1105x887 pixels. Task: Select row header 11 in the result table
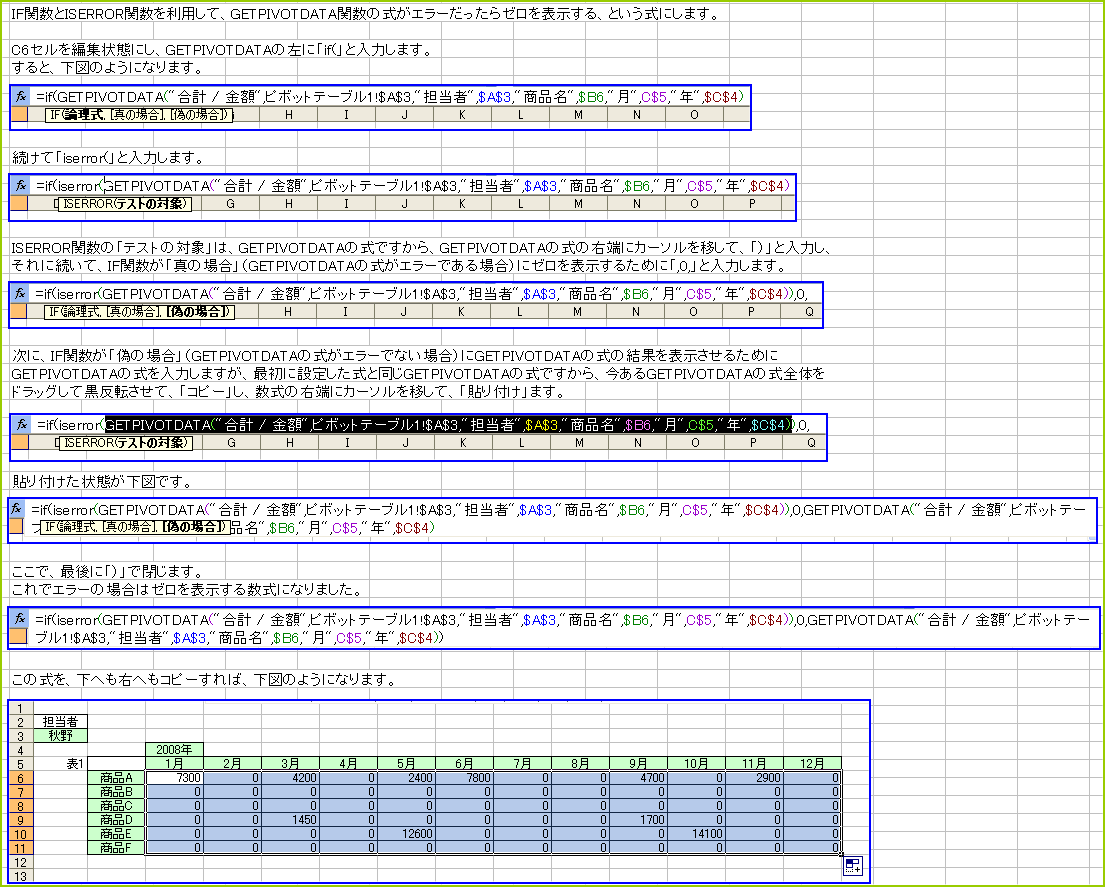(19, 847)
